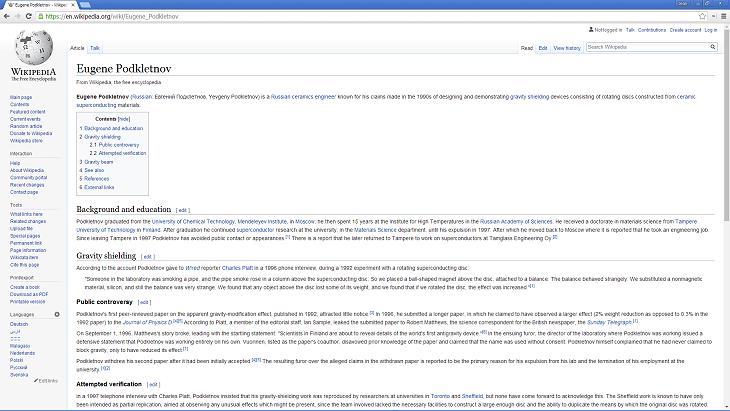730x411 pixels.
Task: Open Special pages link
Action: (x=25, y=236)
